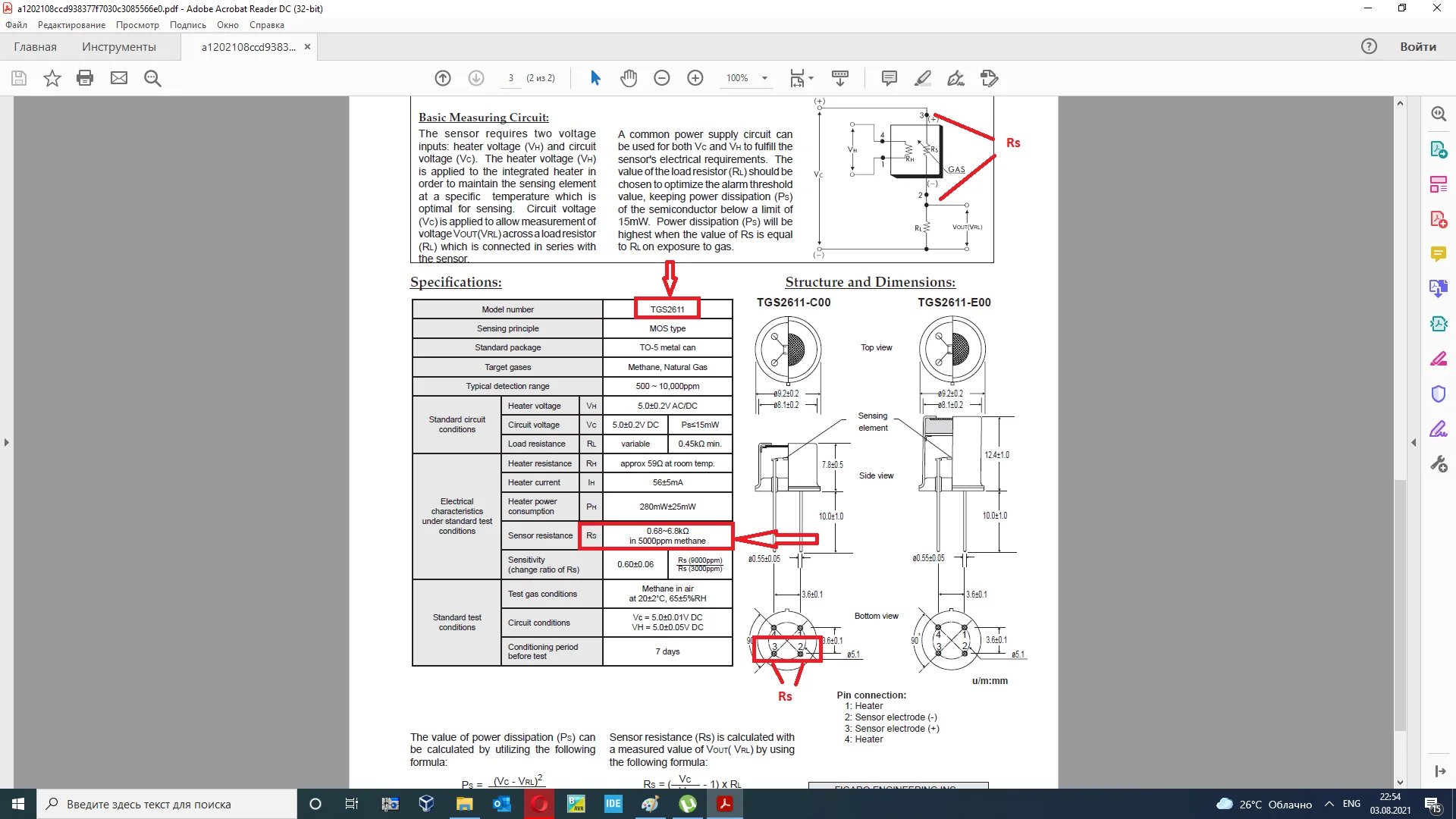
Task: Expand the left navigation pane arrow
Action: point(7,442)
